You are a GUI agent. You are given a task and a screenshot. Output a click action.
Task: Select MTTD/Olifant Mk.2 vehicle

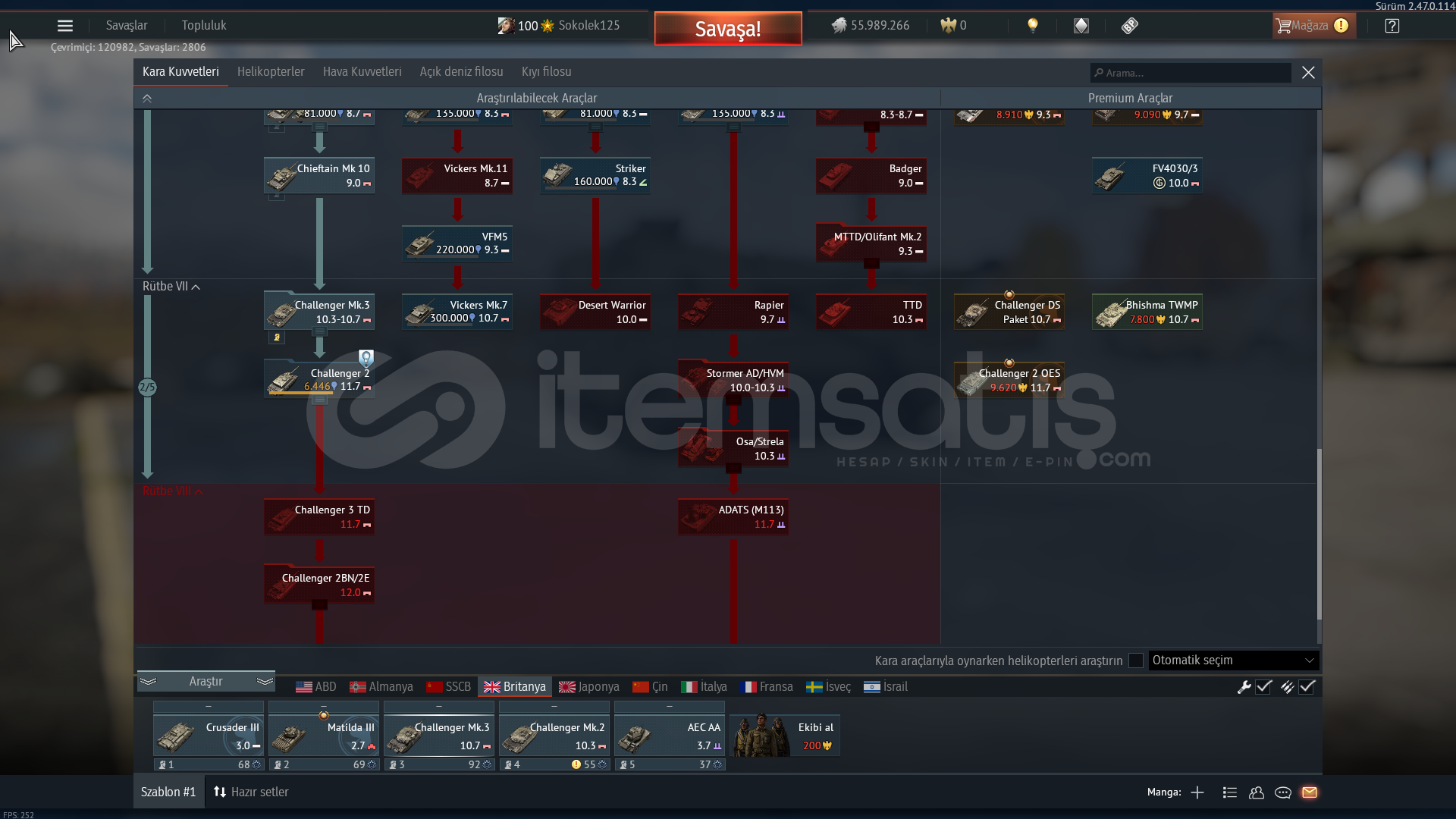pos(871,244)
